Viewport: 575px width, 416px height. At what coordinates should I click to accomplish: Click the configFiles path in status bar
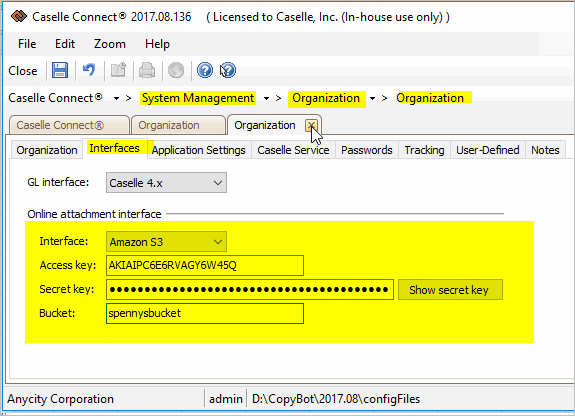336,399
